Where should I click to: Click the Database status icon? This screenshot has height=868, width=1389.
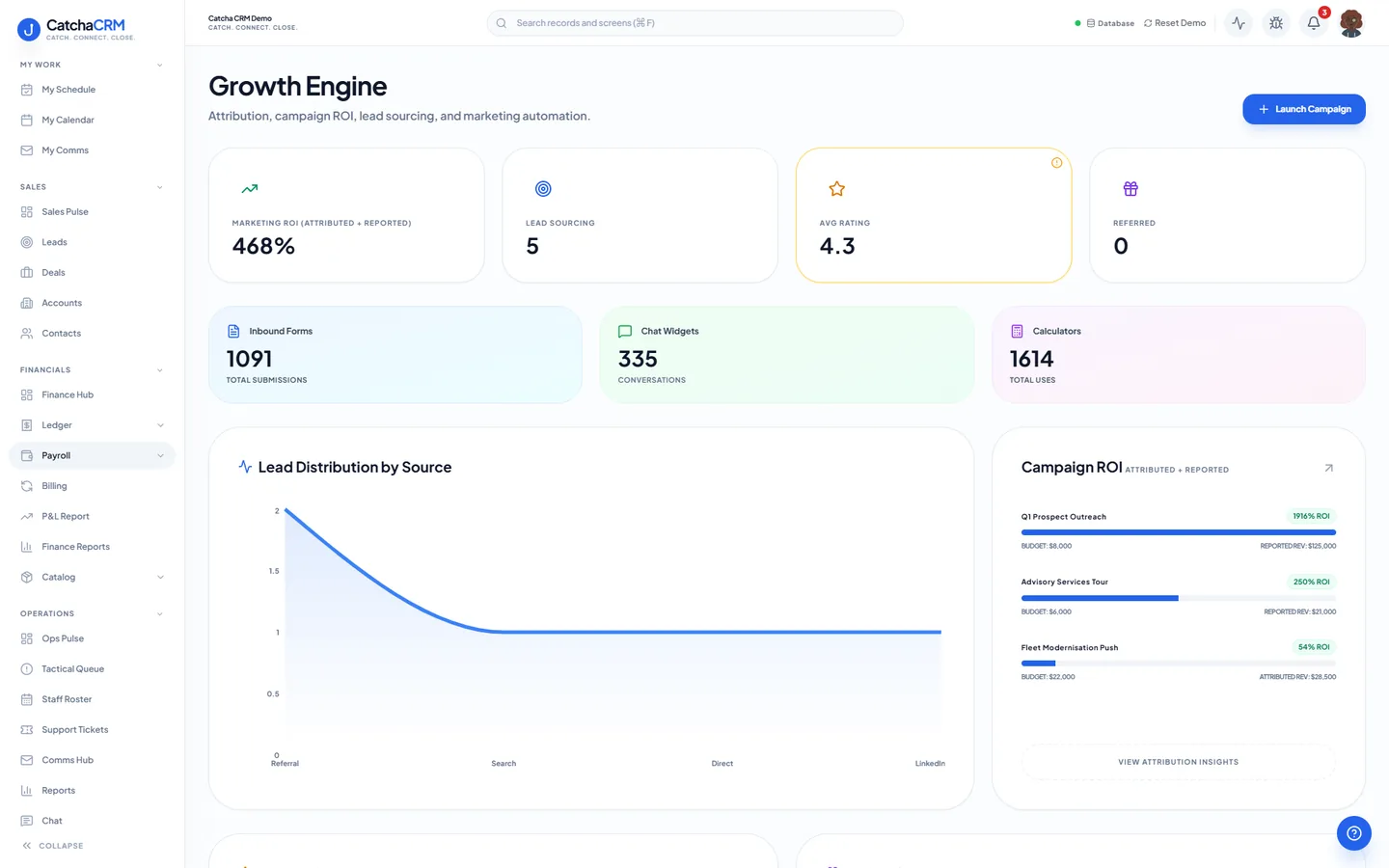pyautogui.click(x=1091, y=23)
